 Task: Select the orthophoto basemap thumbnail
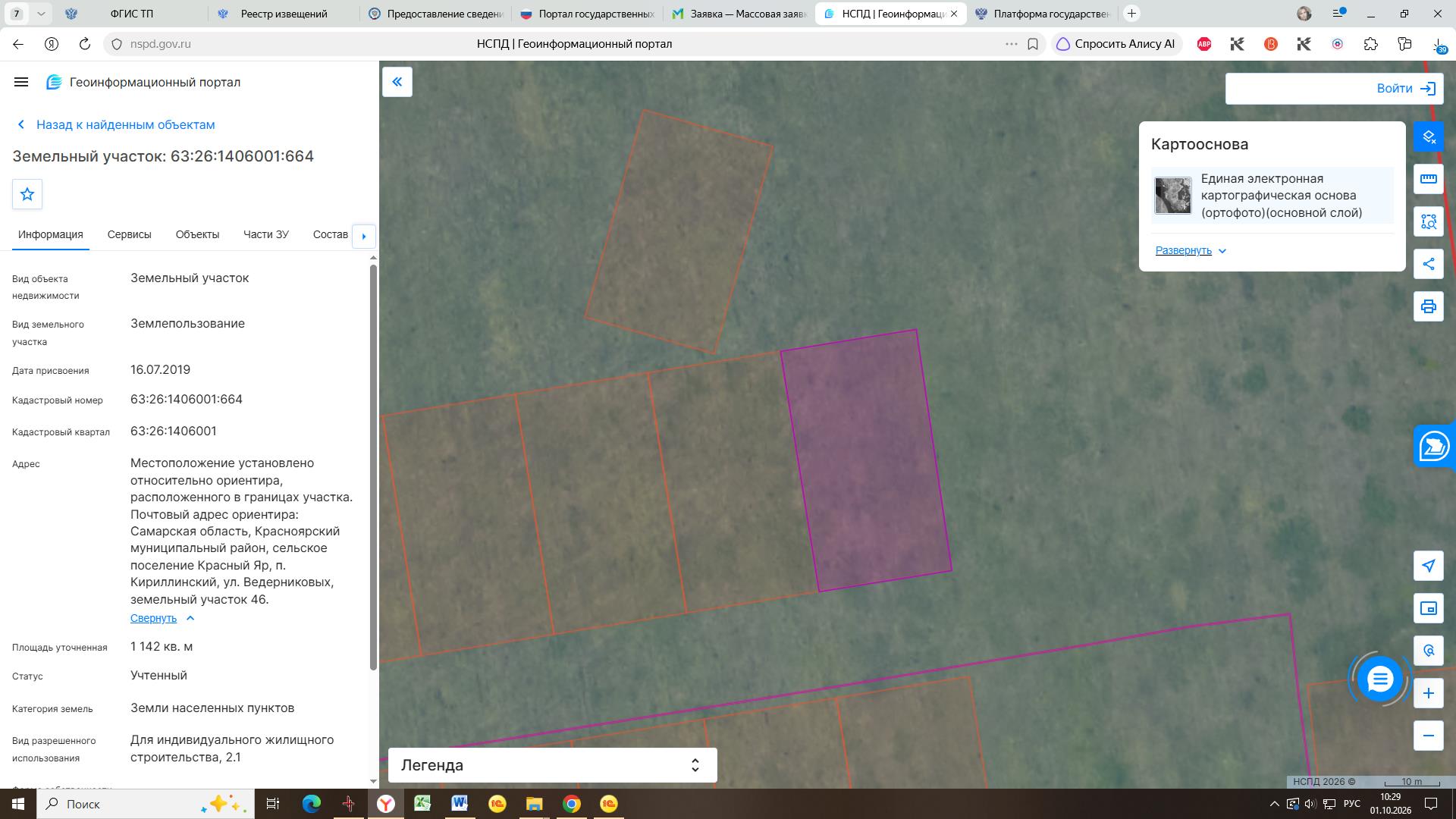click(x=1173, y=196)
